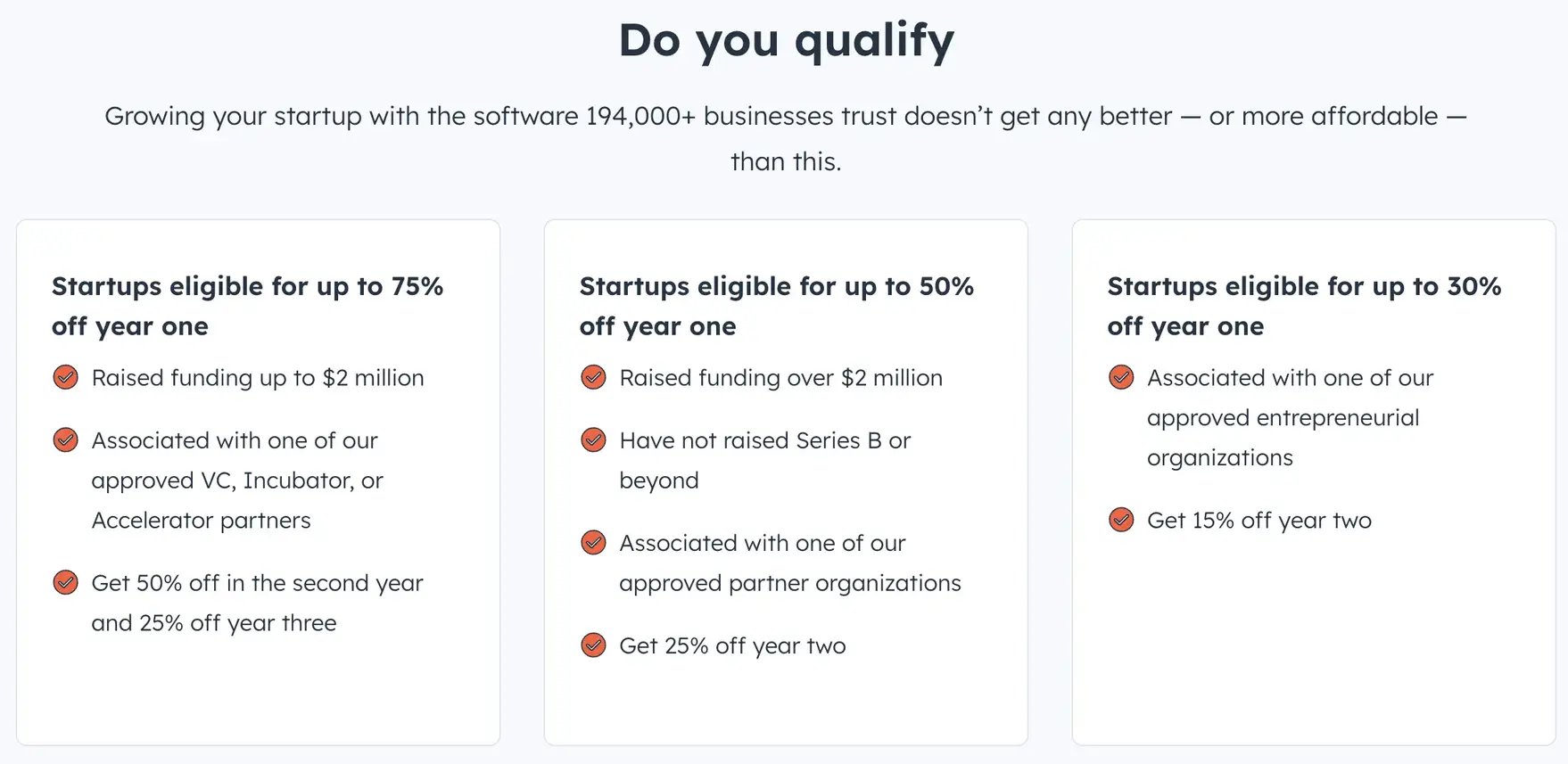Click the "Raised funding over $2 million" text
1568x764 pixels.
click(x=780, y=378)
